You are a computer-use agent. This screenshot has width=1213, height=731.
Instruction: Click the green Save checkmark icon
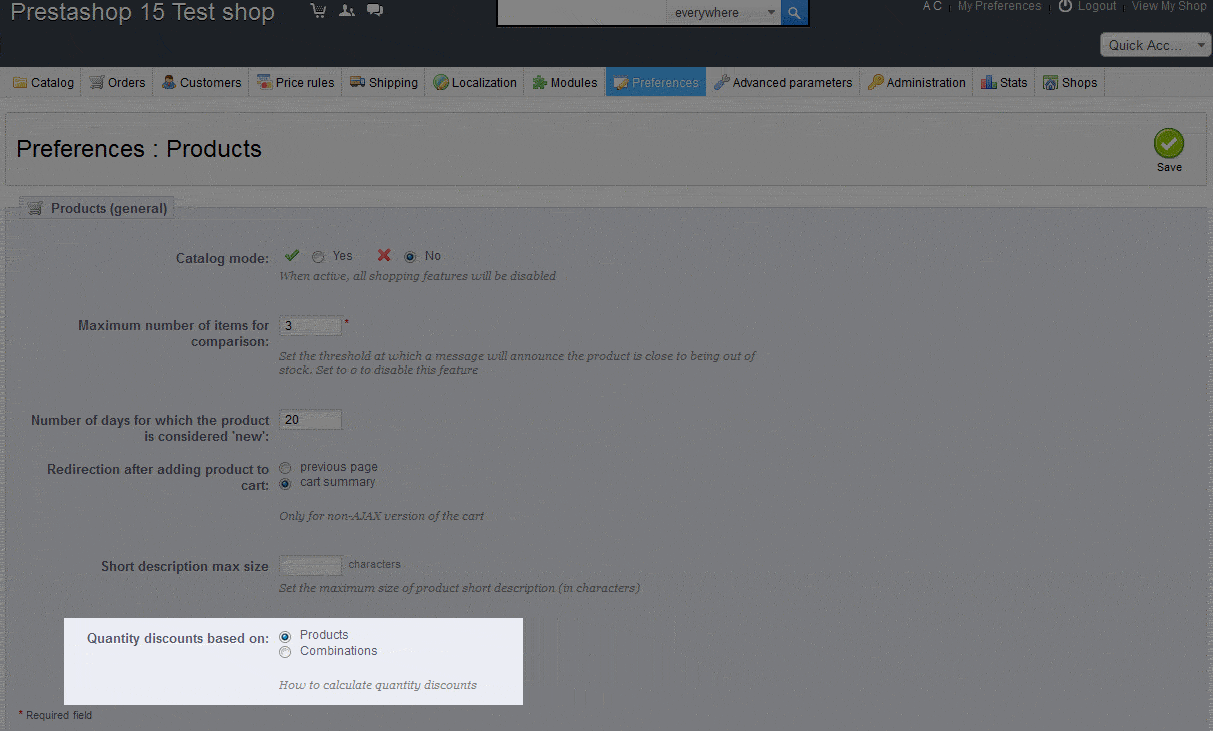coord(1168,143)
